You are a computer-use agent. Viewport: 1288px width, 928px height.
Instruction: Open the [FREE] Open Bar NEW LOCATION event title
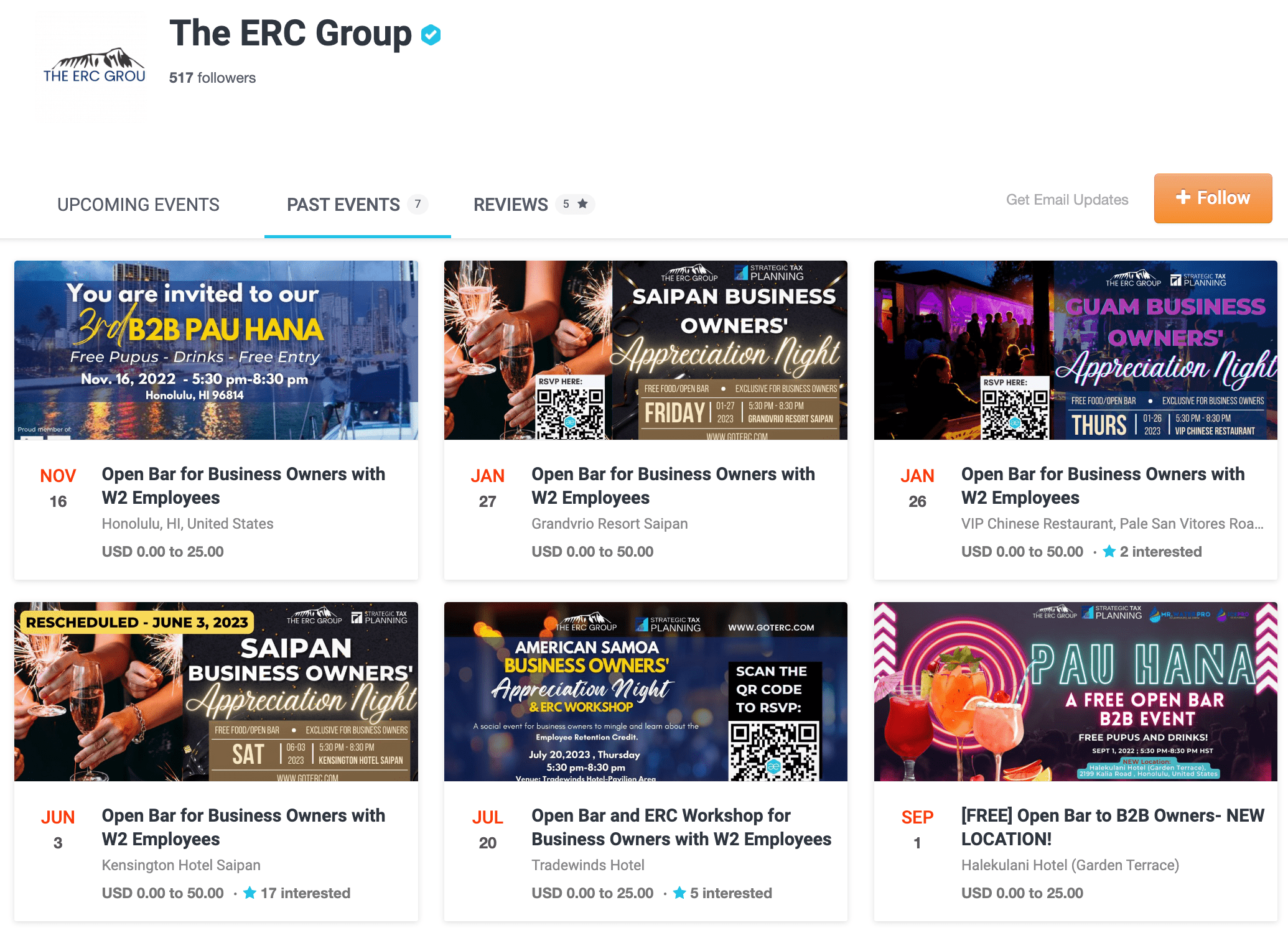[x=1113, y=827]
